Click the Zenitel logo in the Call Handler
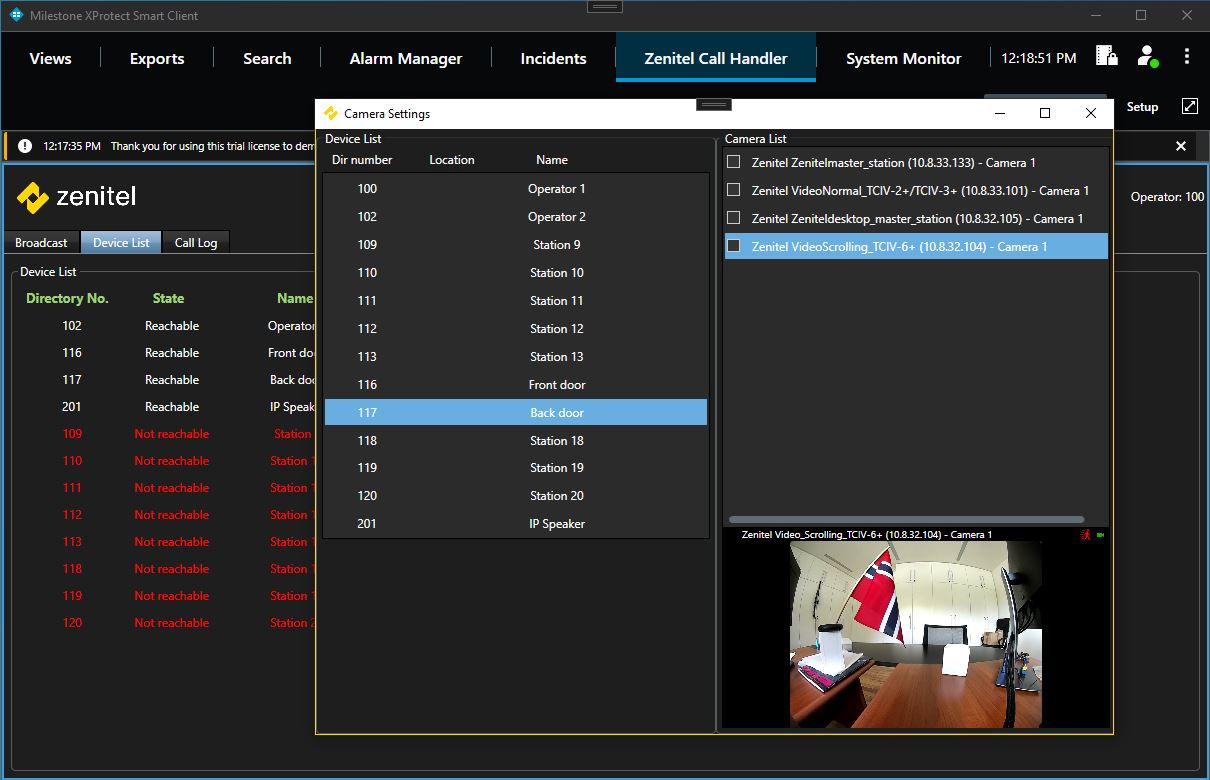 [76, 197]
